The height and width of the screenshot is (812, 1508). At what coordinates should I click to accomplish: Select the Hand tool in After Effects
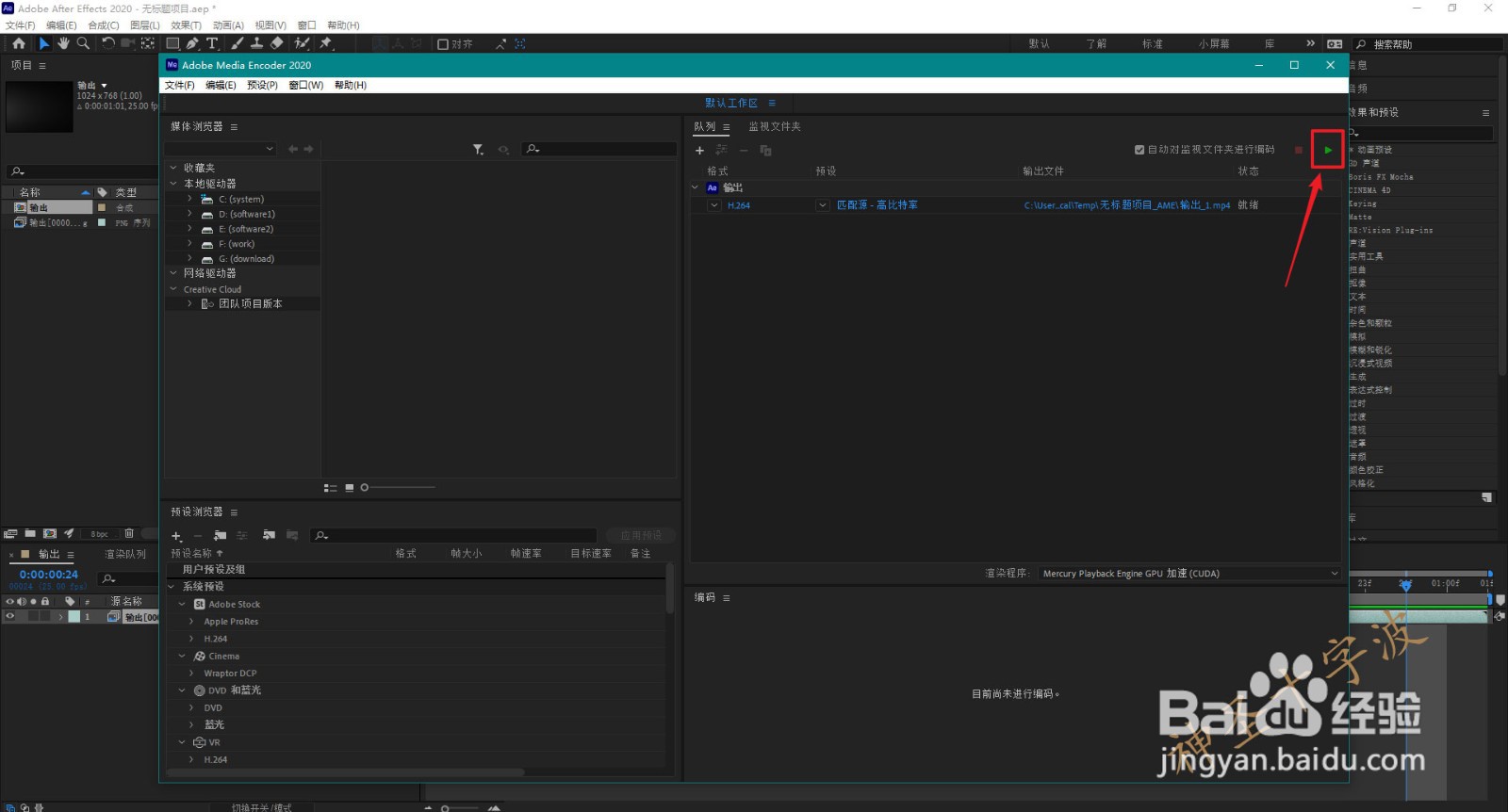63,43
